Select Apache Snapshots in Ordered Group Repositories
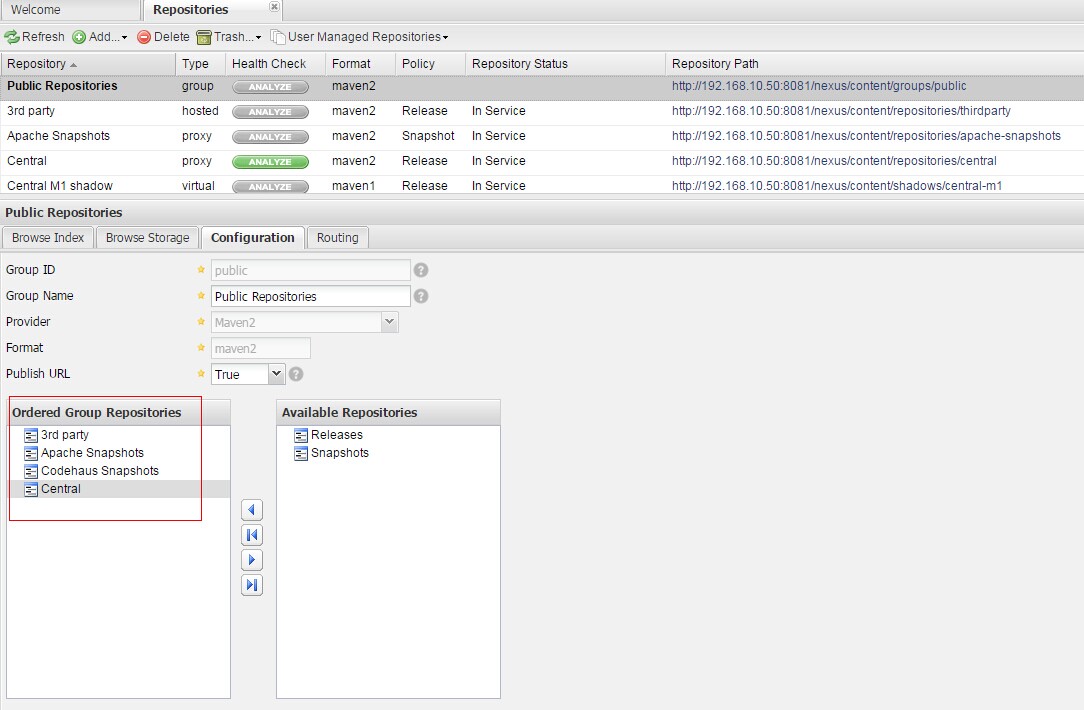 pos(118,453)
